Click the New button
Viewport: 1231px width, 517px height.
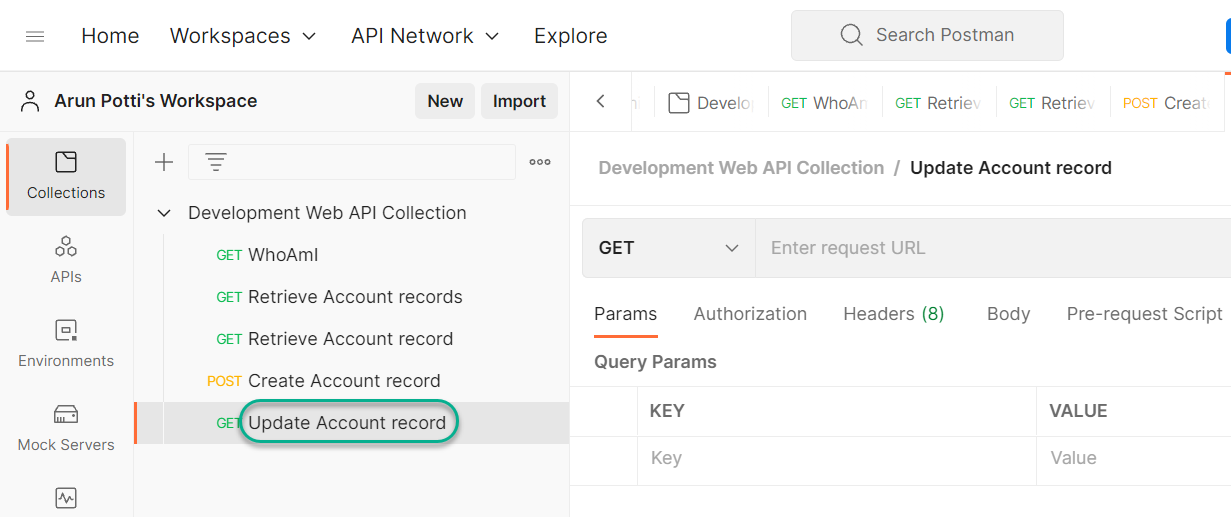click(x=445, y=101)
